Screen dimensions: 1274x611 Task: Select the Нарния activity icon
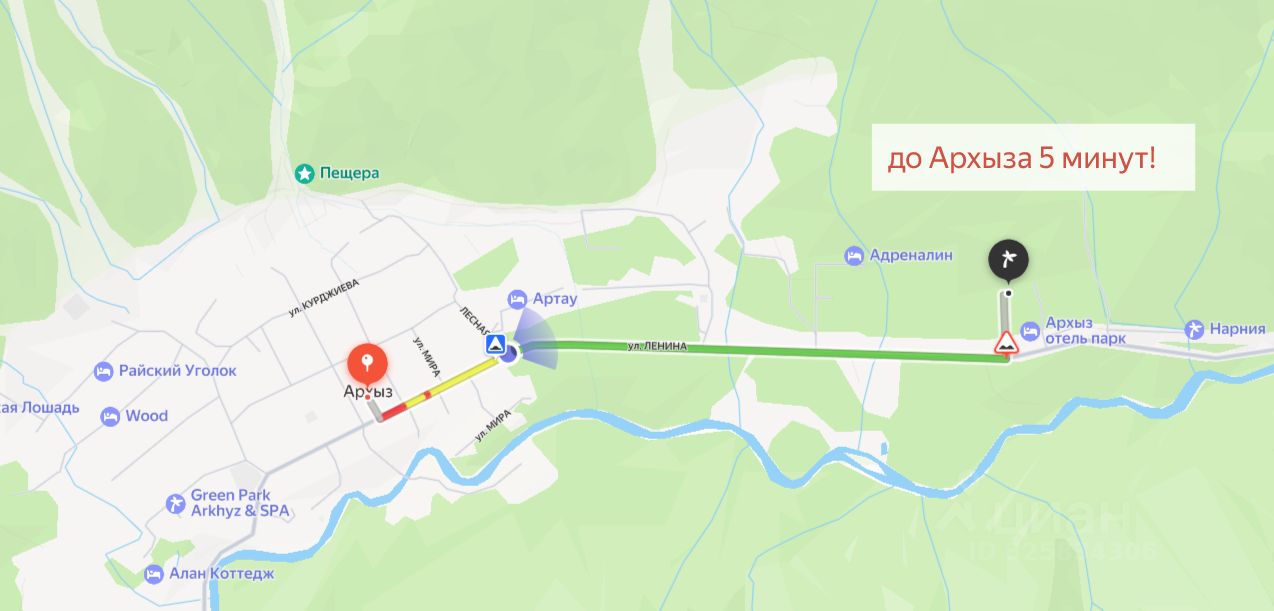[1193, 329]
